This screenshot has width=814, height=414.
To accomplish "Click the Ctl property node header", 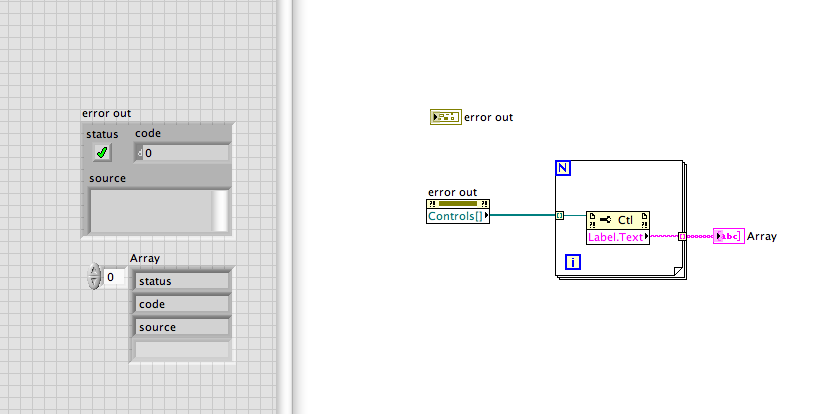I will [x=618, y=220].
